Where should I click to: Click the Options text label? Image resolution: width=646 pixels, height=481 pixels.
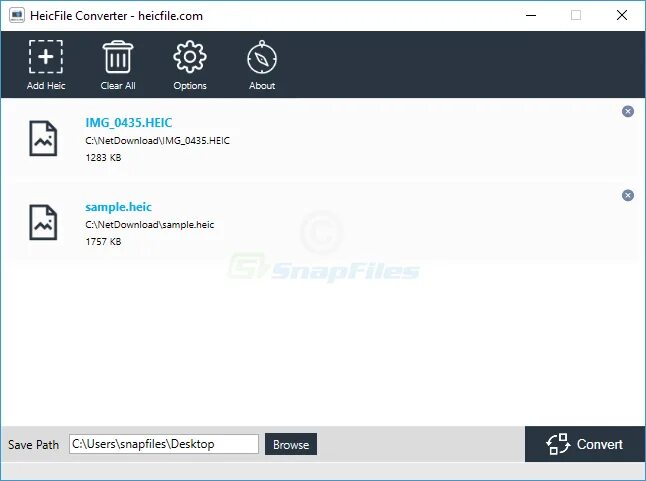tap(190, 86)
